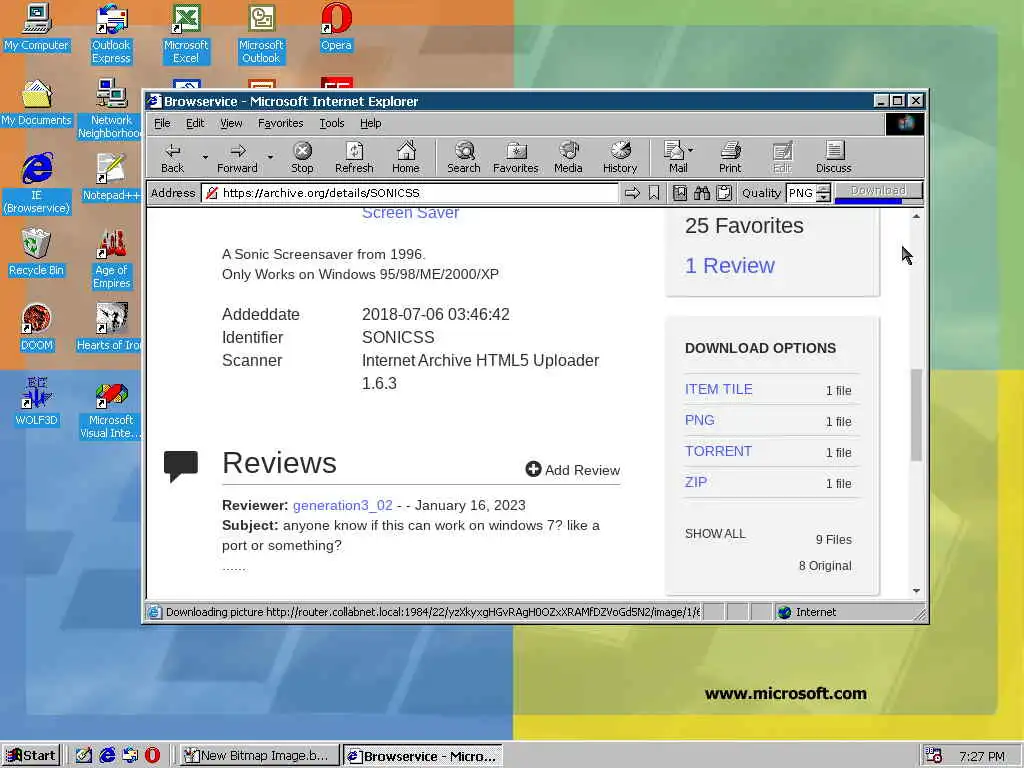Click the ZIP download option
The width and height of the screenshot is (1024, 768).
[696, 482]
